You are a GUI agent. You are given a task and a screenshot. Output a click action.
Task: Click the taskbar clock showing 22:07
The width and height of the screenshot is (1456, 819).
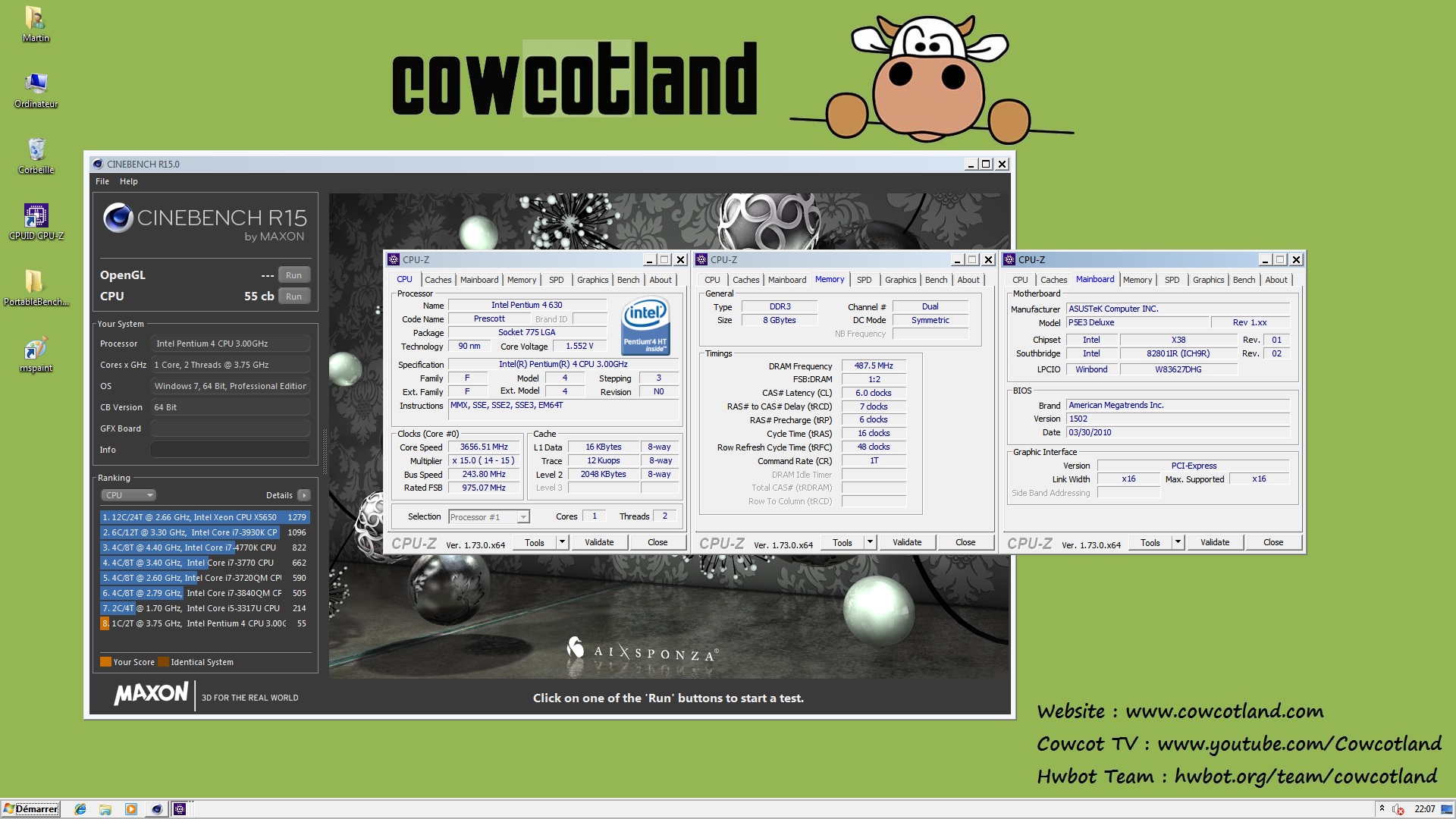[1425, 809]
